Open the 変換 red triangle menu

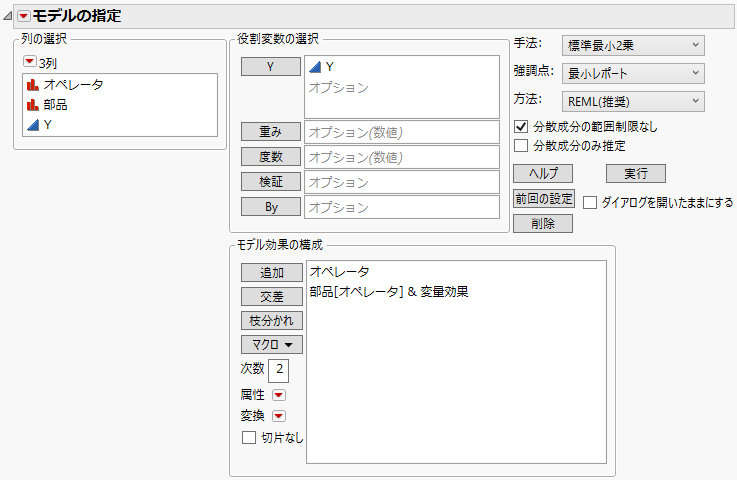tap(279, 416)
